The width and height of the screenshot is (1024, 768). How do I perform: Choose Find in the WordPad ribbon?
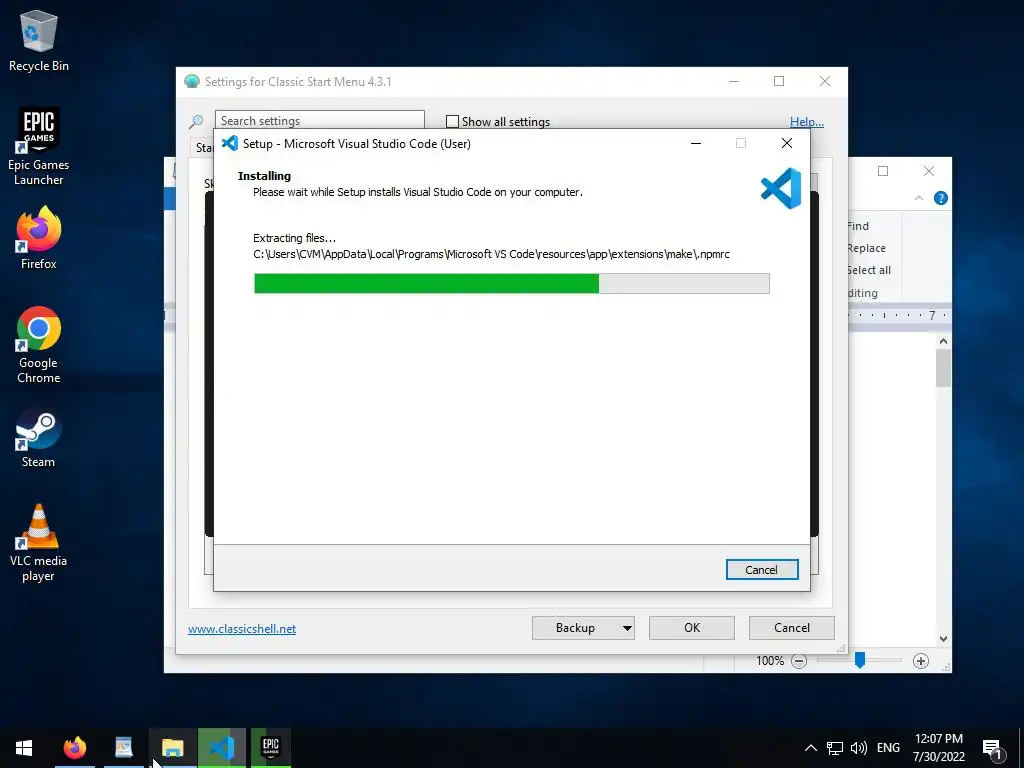858,226
